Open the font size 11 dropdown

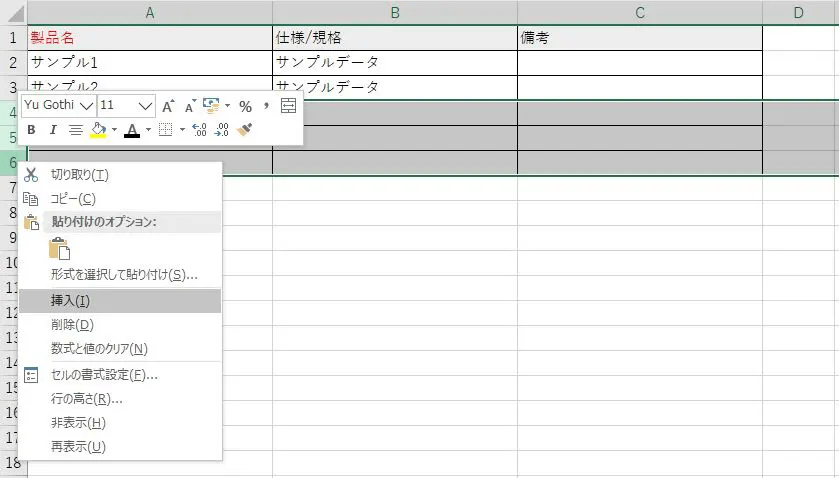coord(145,105)
